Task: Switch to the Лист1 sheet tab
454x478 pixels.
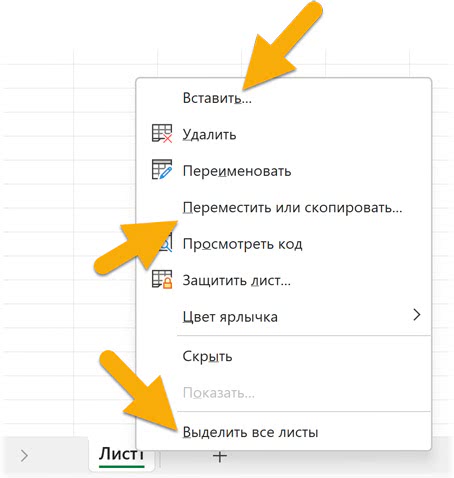Action: (121, 455)
